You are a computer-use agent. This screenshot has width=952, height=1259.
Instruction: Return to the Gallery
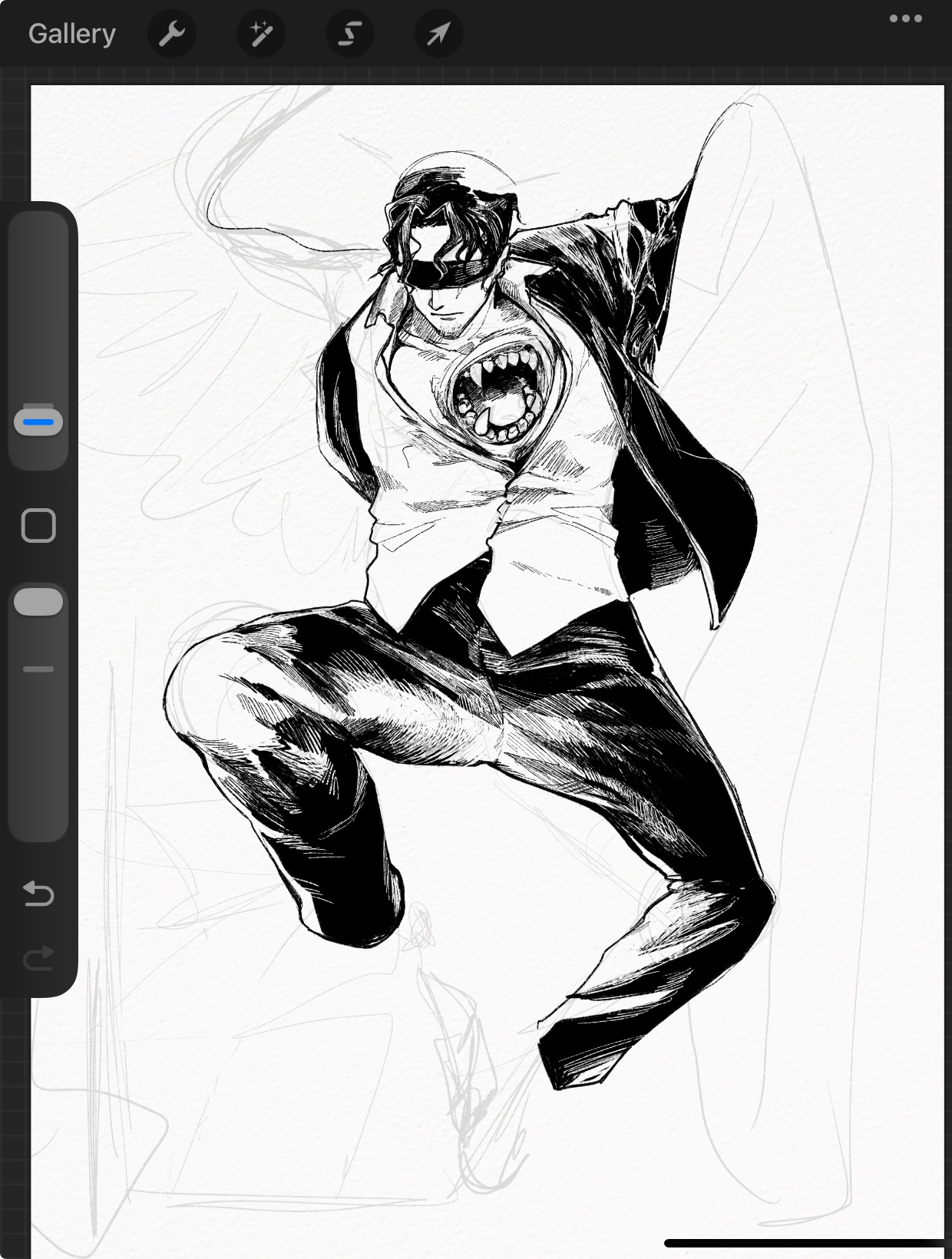(x=72, y=34)
